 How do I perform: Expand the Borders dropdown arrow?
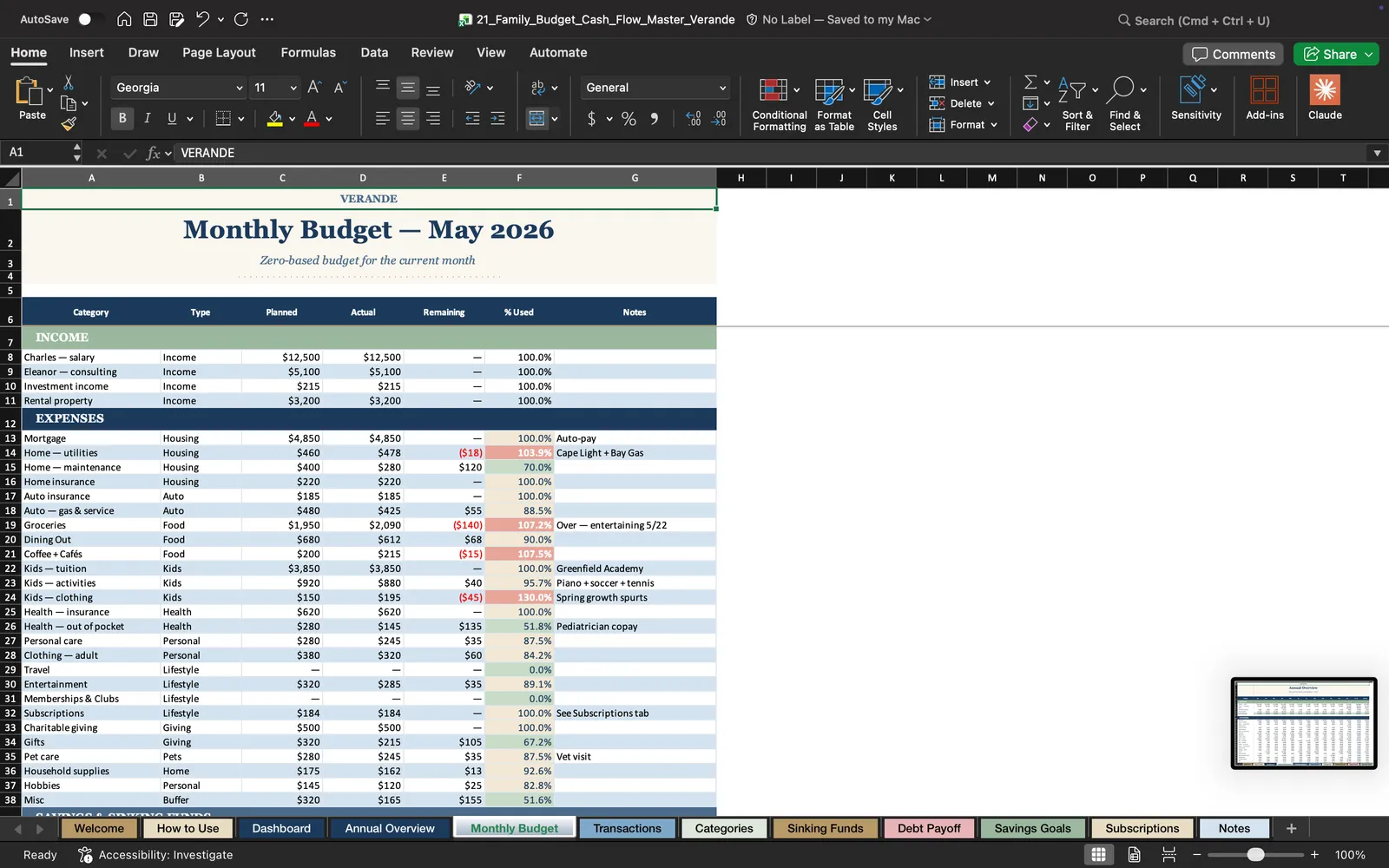click(x=240, y=119)
